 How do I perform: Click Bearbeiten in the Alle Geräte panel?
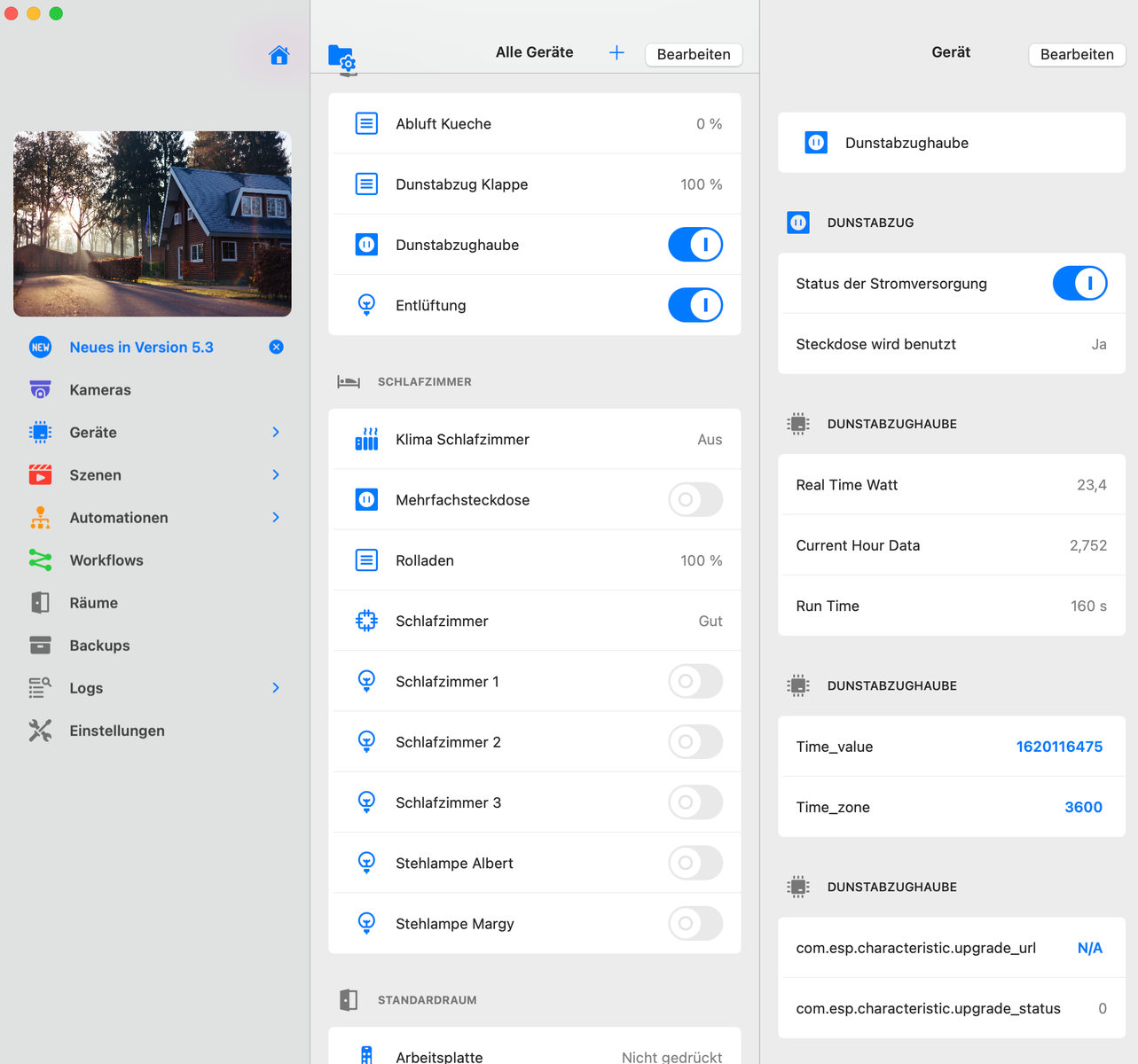[693, 54]
